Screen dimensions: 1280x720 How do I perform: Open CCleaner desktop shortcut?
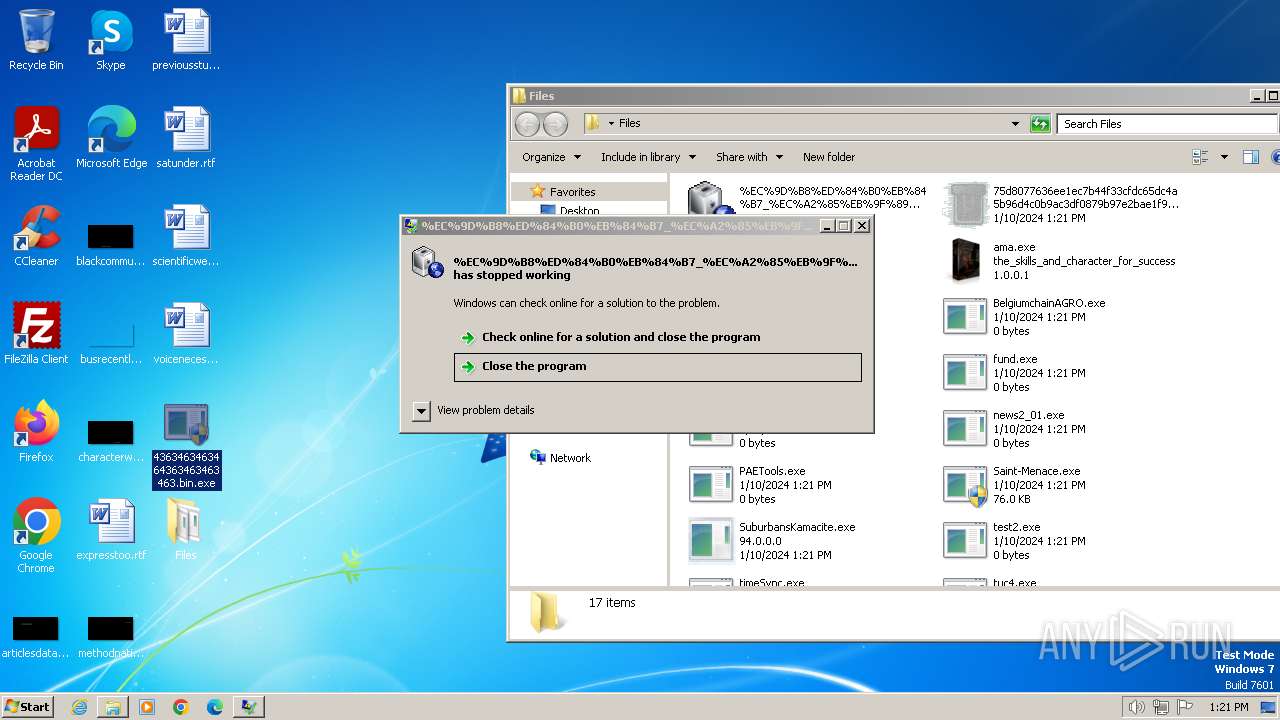click(x=36, y=236)
